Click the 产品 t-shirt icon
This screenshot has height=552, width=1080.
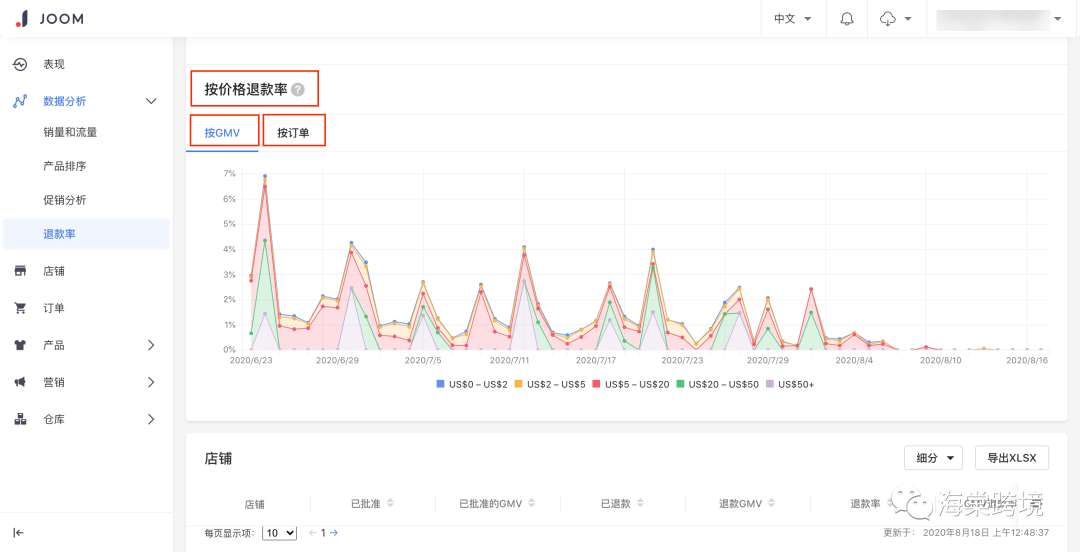20,345
